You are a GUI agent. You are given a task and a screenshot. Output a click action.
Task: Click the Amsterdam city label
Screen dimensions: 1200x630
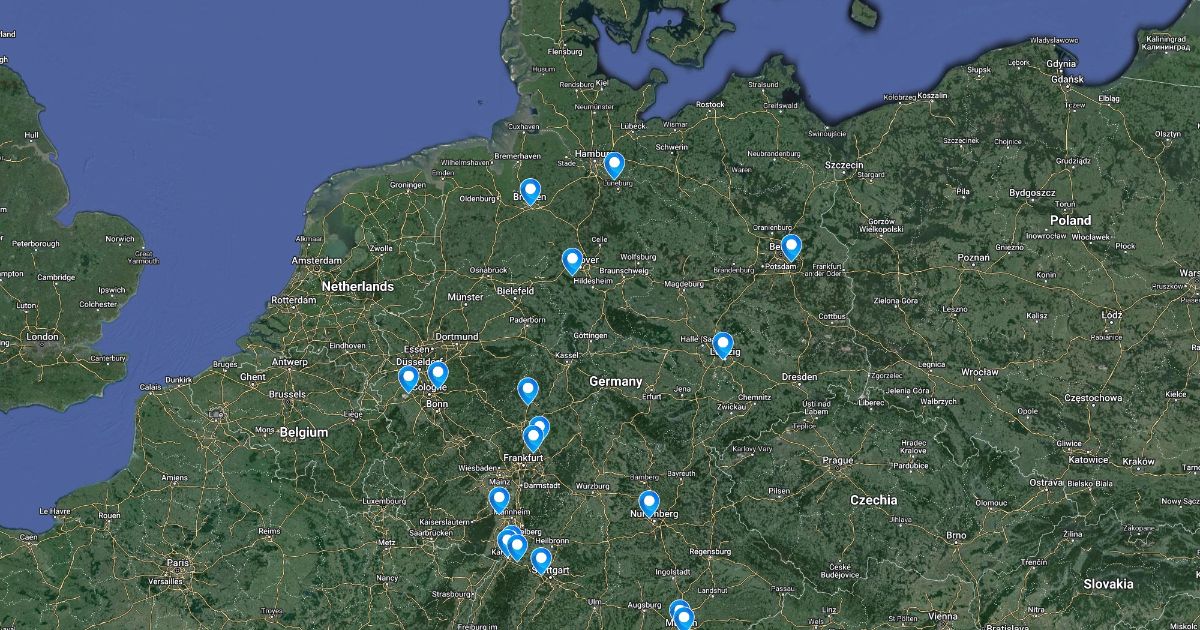coord(318,260)
